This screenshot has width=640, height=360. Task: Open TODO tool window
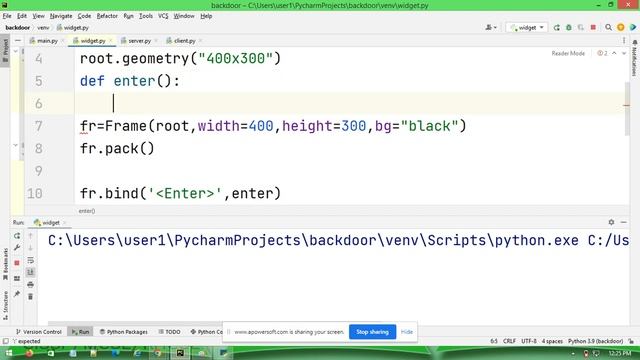[169, 332]
